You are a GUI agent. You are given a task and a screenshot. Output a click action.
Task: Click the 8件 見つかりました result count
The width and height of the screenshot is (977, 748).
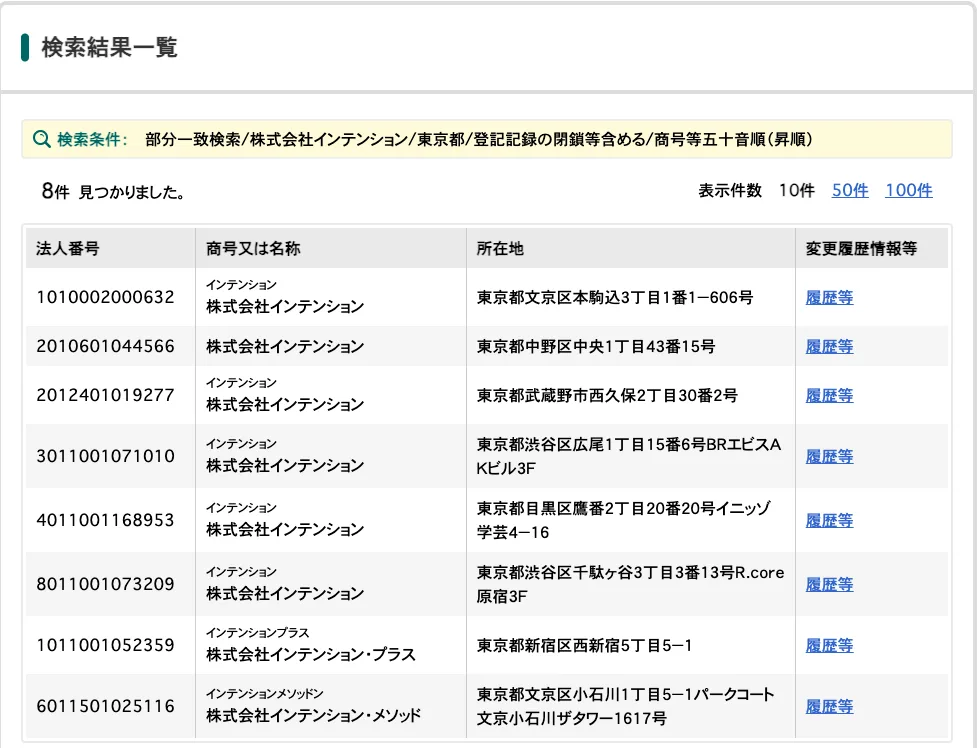113,191
